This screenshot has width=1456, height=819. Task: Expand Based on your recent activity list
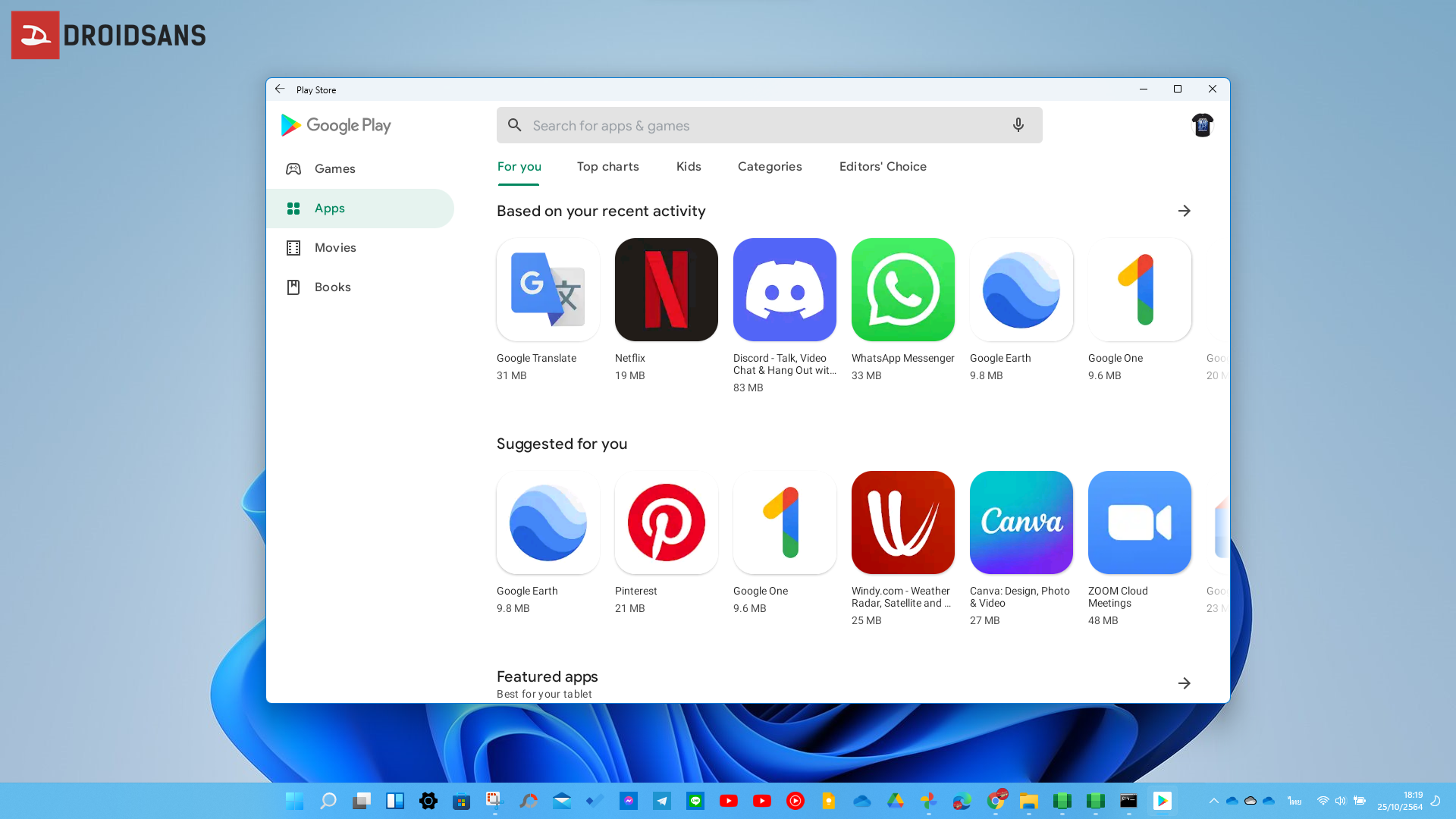tap(1185, 211)
